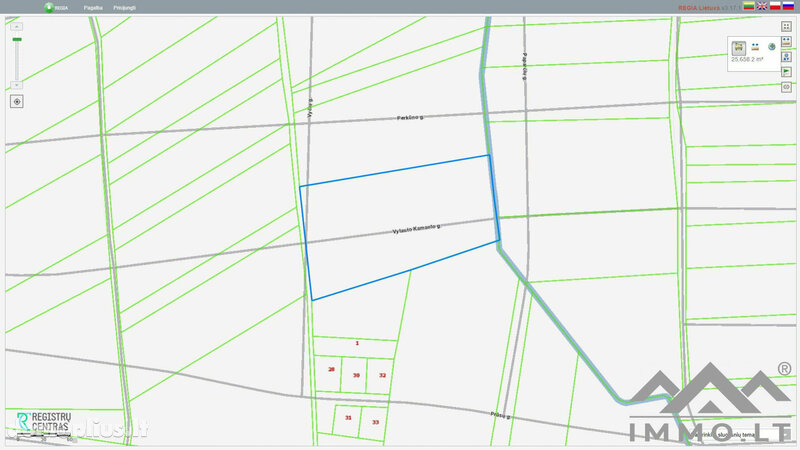Open the layers grid tool button
Viewport: 800px width, 450px height.
coord(786,27)
